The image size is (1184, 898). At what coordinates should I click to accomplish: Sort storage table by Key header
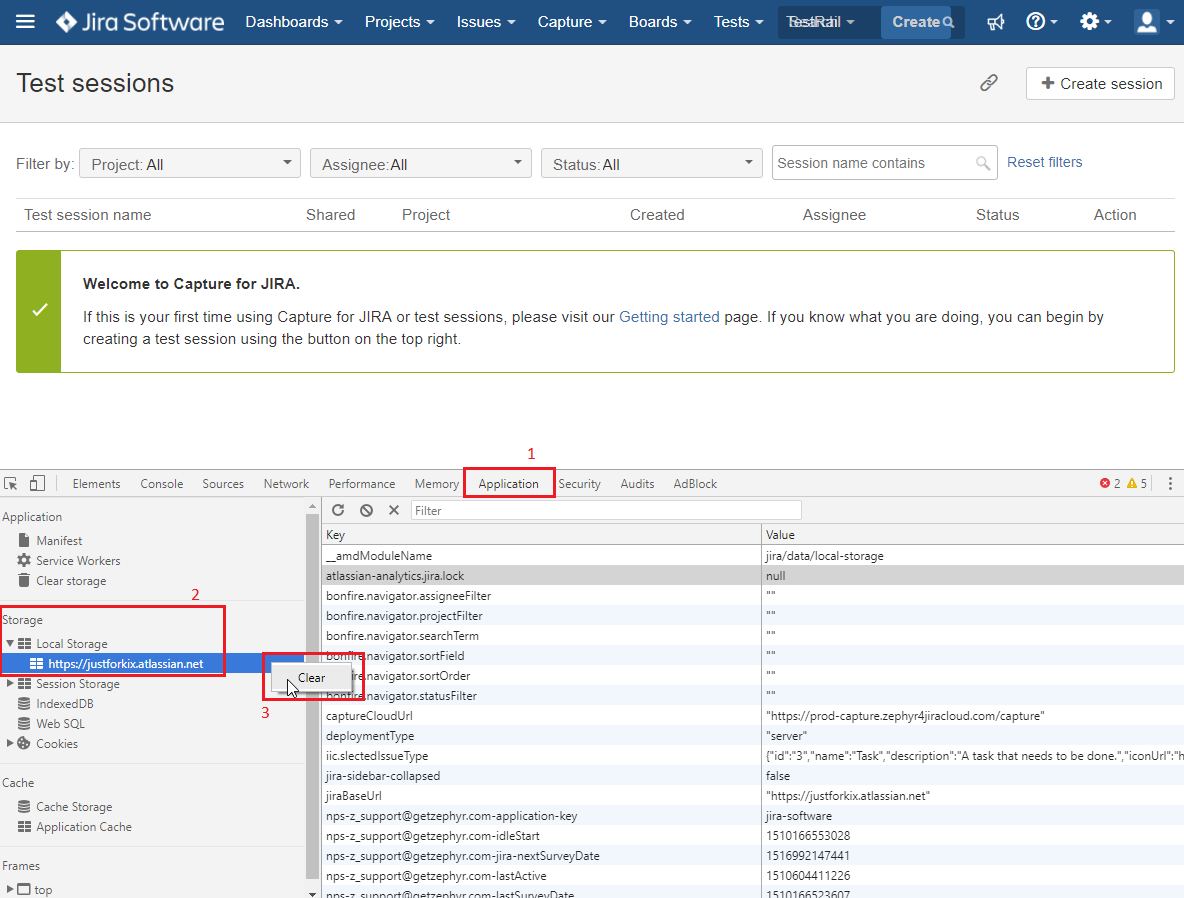pos(541,535)
